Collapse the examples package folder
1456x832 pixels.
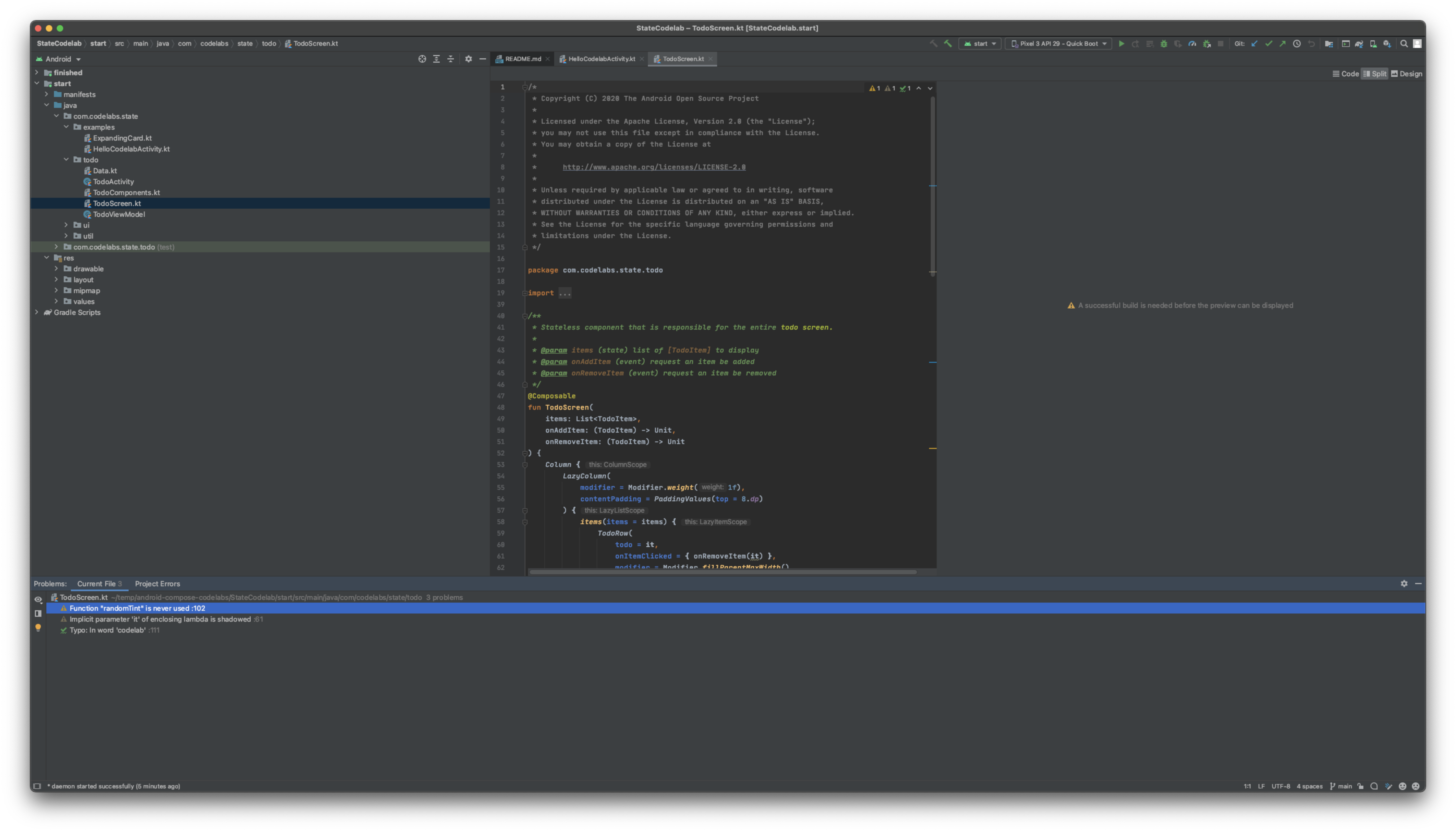point(66,127)
